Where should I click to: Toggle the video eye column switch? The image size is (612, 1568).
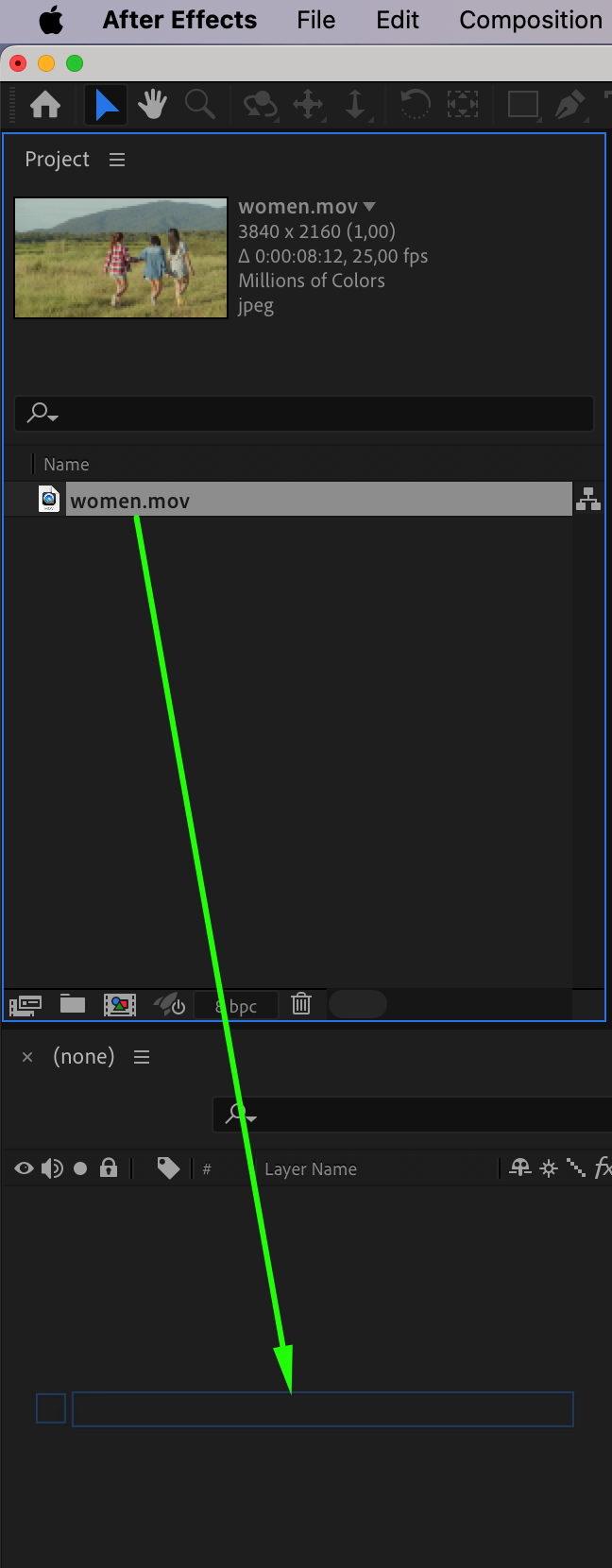pyautogui.click(x=25, y=1168)
